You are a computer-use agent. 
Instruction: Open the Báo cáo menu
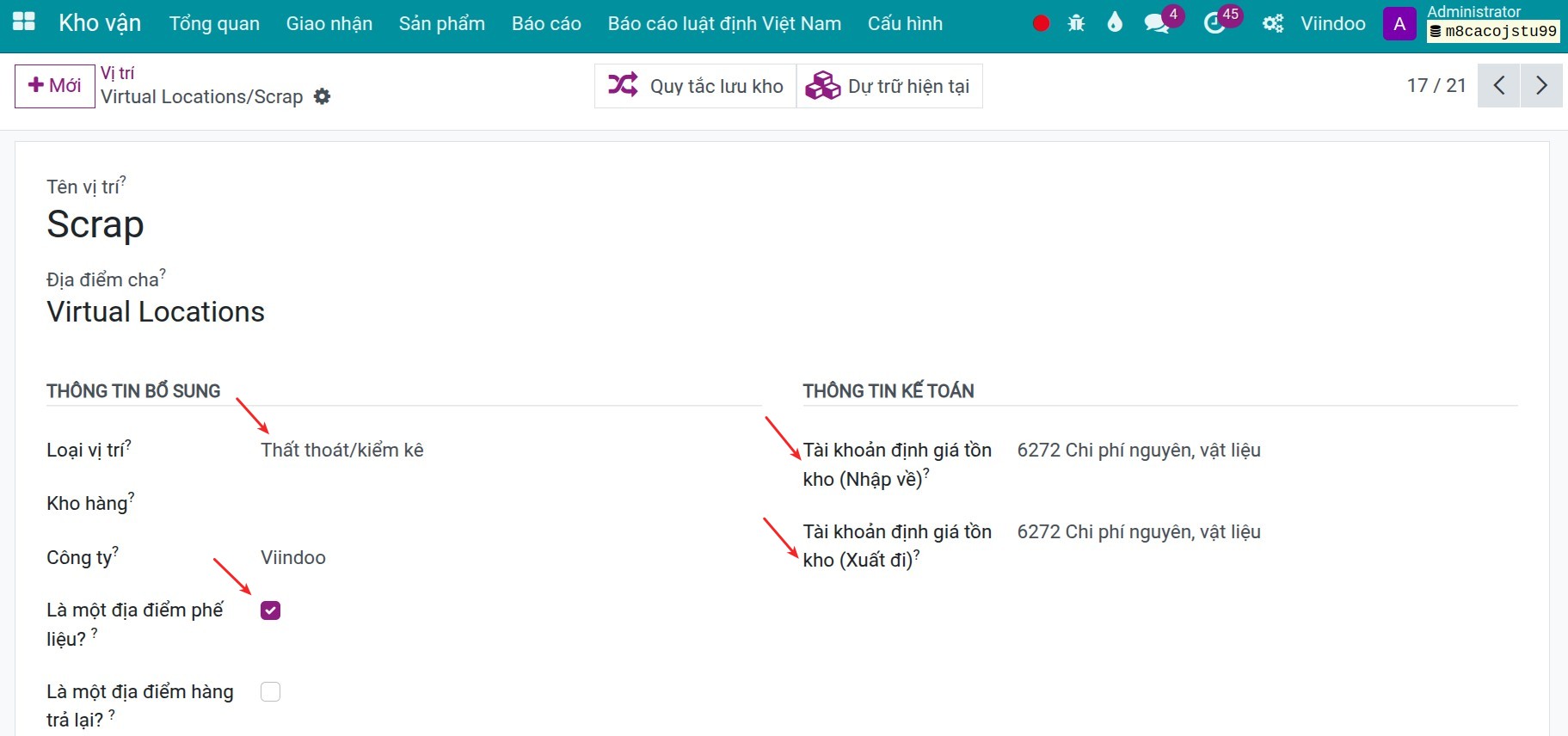click(546, 23)
